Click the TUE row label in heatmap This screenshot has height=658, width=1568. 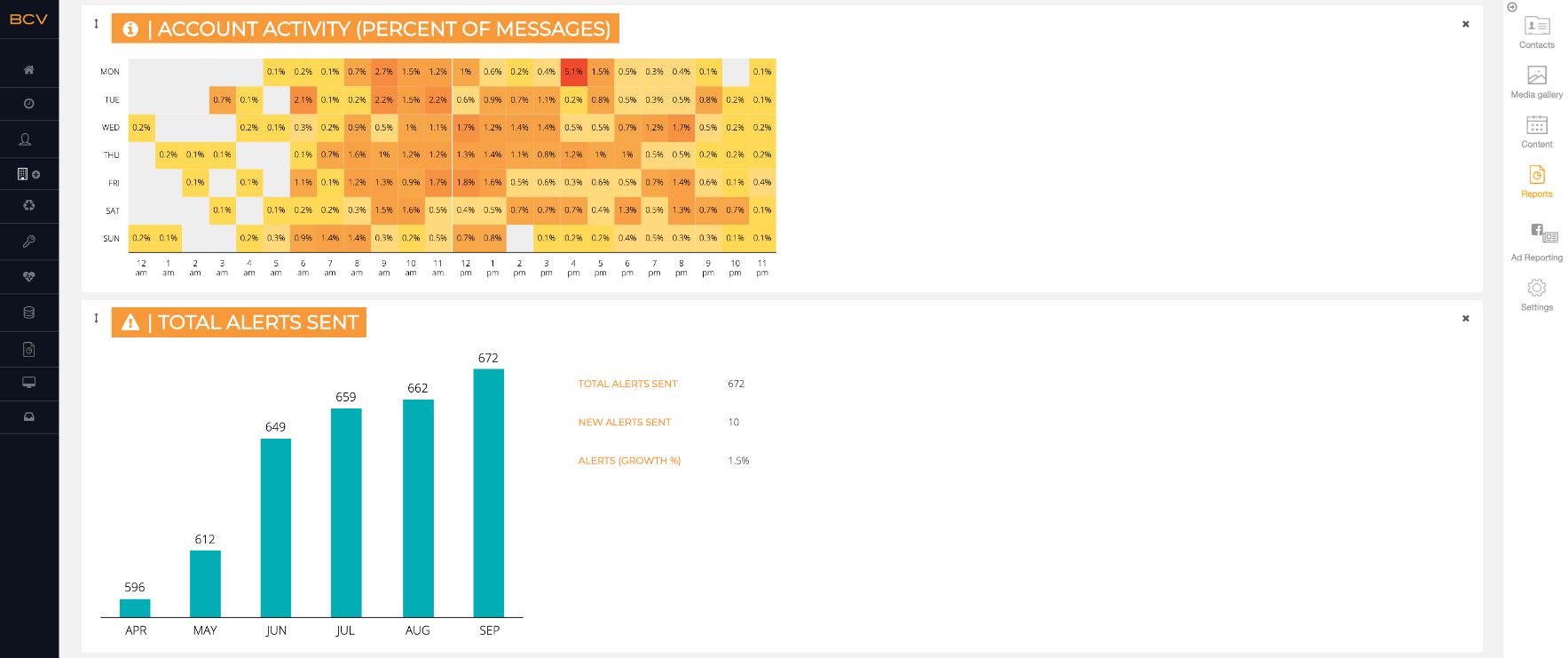click(112, 100)
